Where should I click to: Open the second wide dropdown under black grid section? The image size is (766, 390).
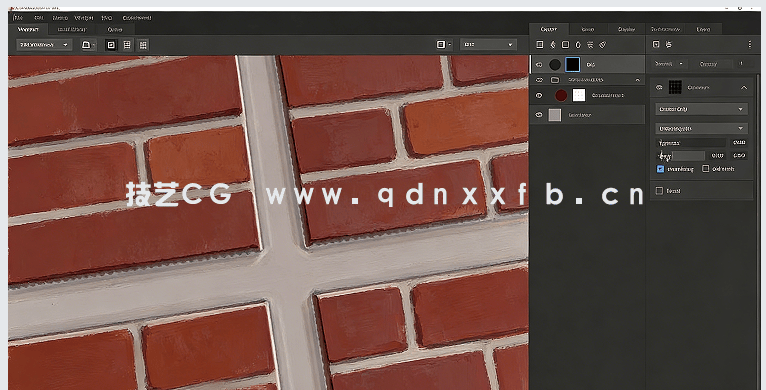701,129
